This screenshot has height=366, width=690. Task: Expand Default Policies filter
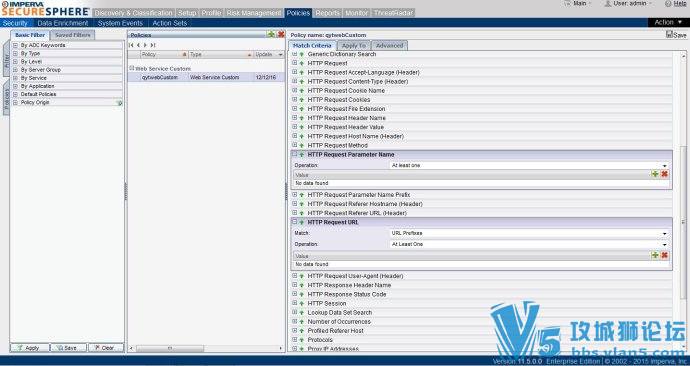15,94
